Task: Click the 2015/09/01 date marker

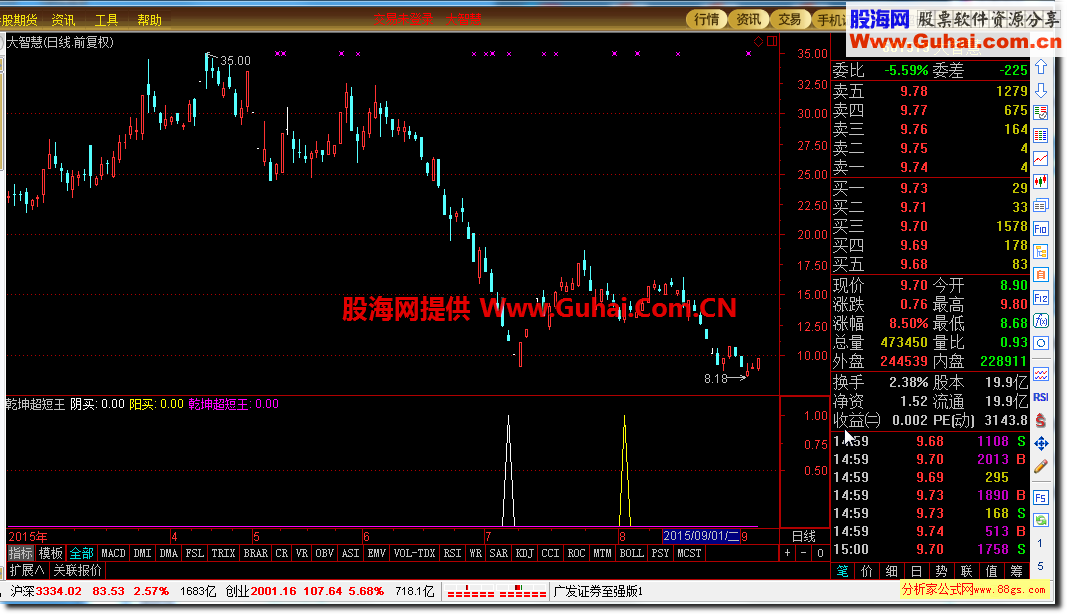Action: [x=701, y=536]
